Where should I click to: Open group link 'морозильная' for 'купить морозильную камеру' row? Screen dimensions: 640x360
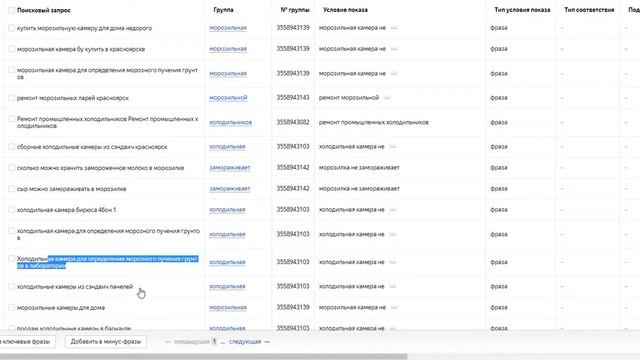tap(228, 28)
